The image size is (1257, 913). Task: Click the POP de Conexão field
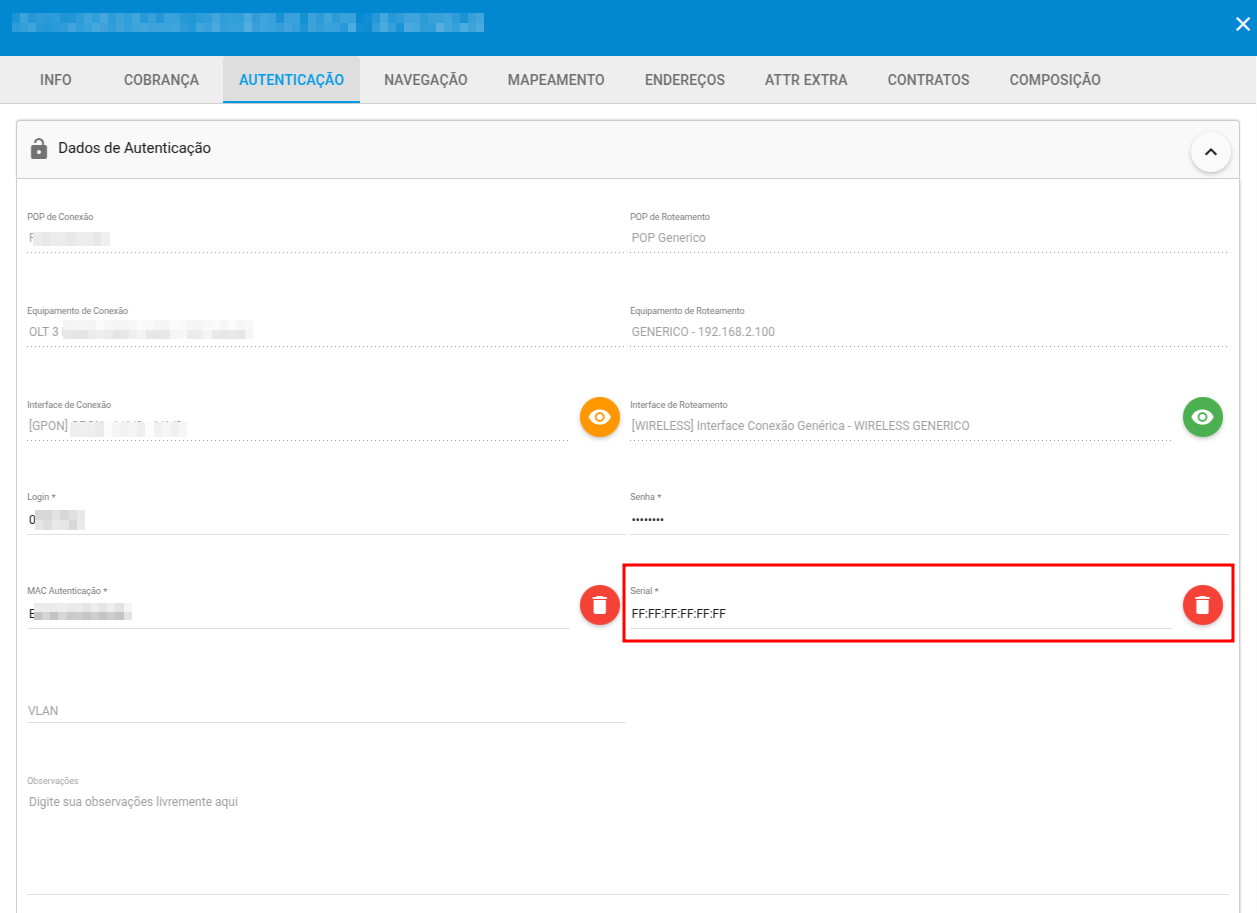[x=326, y=239]
